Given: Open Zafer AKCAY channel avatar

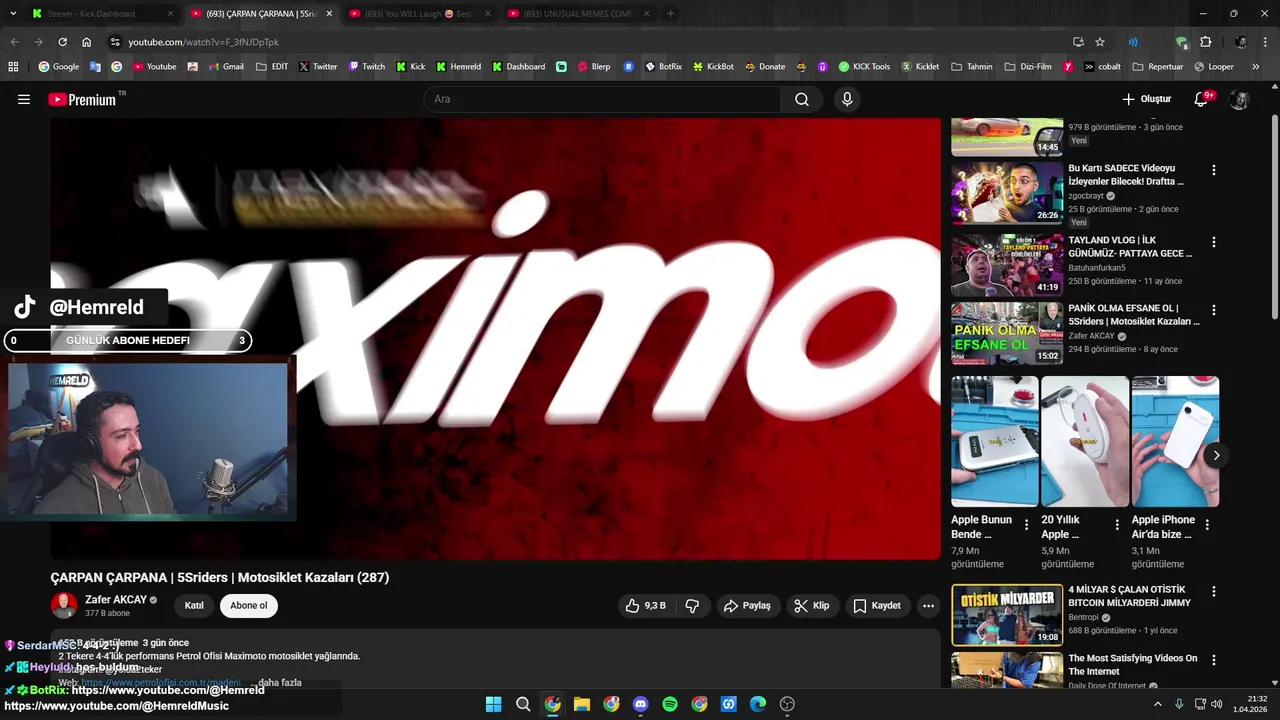Looking at the screenshot, I should [x=64, y=605].
